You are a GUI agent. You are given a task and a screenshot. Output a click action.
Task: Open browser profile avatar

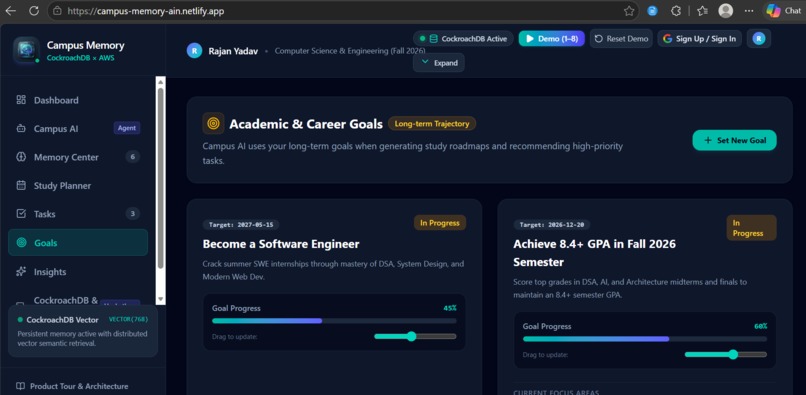click(725, 11)
